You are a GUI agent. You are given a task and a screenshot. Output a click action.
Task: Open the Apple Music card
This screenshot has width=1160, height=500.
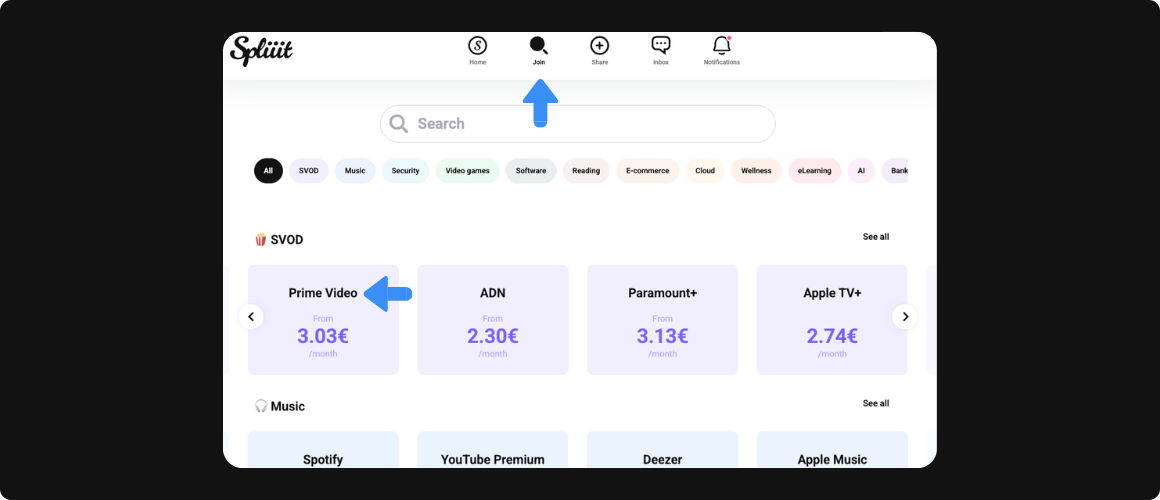point(832,450)
